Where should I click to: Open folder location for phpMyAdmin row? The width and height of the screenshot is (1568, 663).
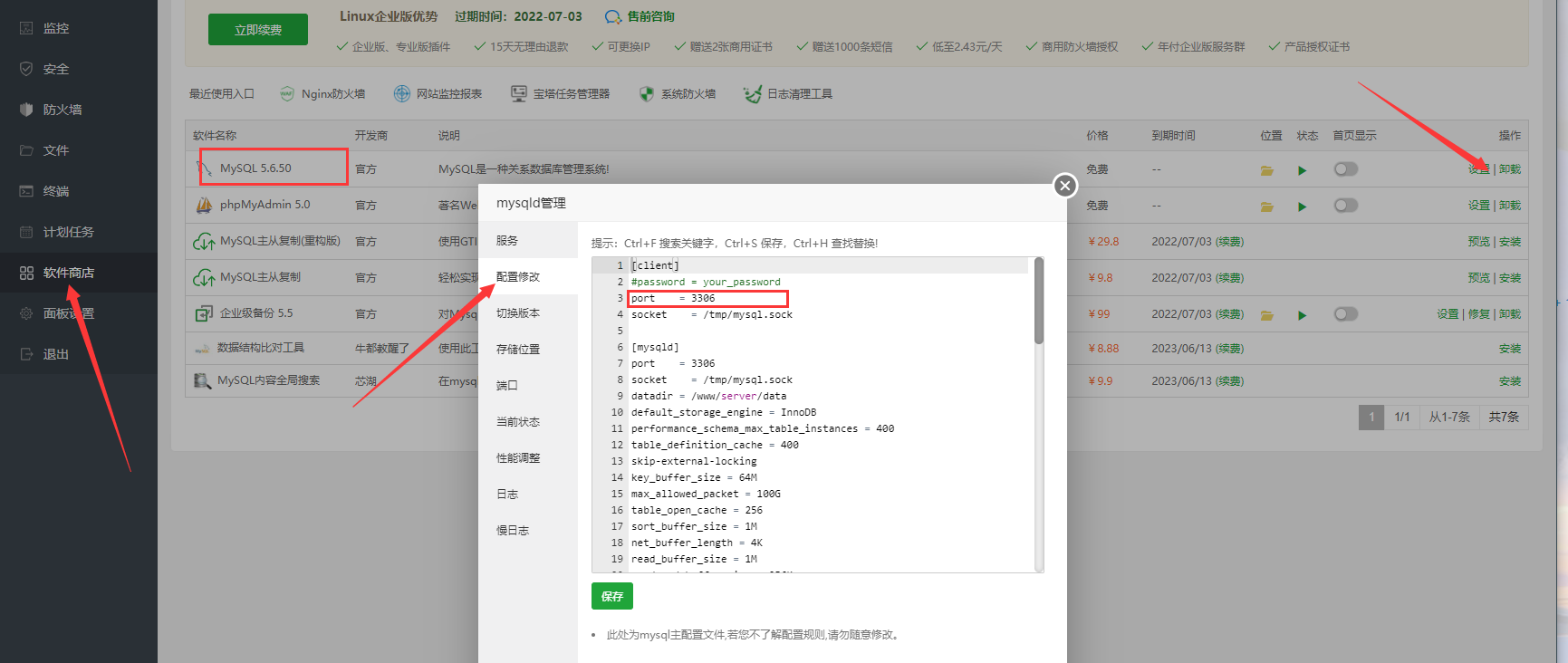(x=1267, y=207)
